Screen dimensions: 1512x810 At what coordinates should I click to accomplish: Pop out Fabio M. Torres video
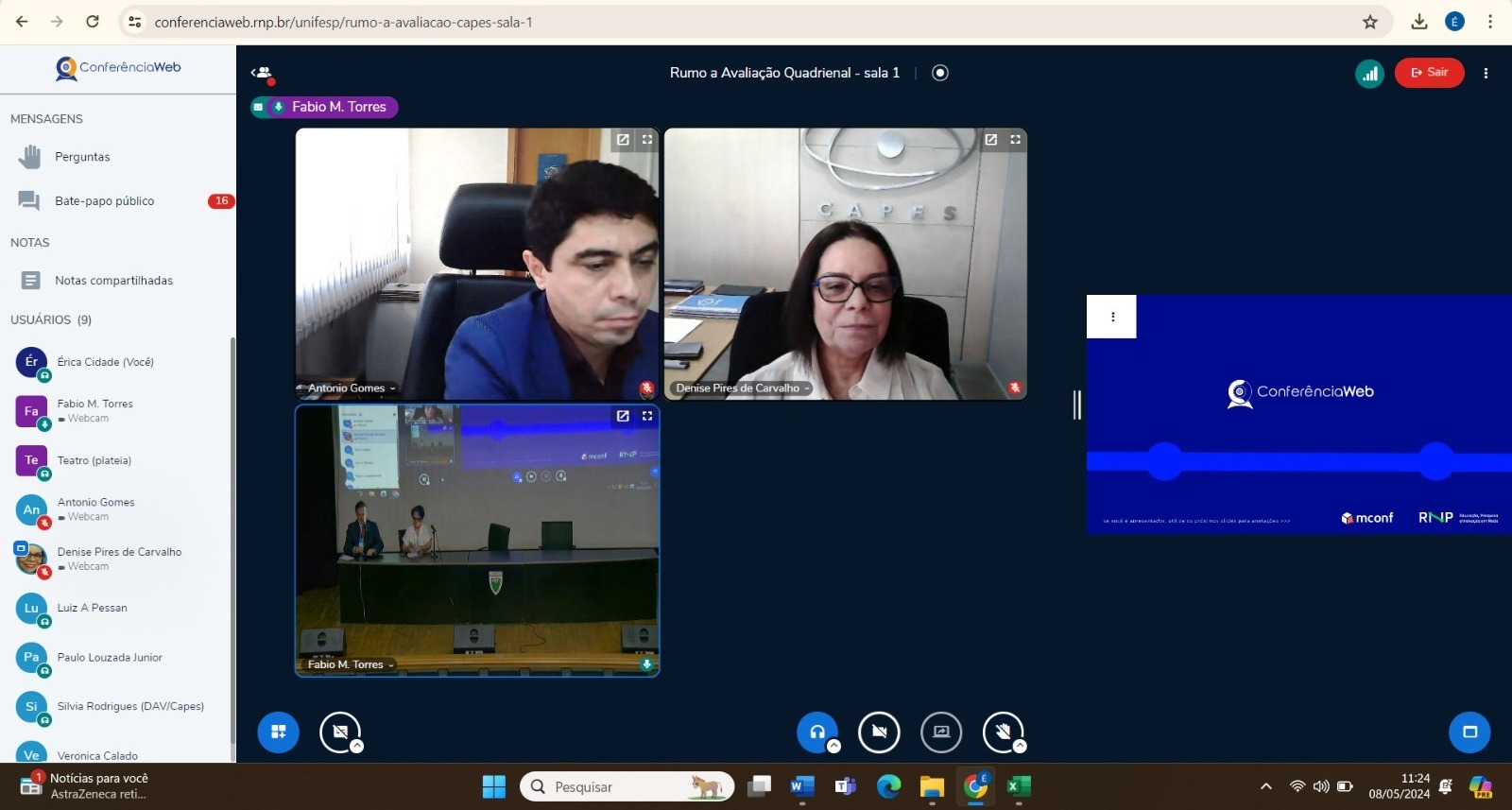point(623,416)
